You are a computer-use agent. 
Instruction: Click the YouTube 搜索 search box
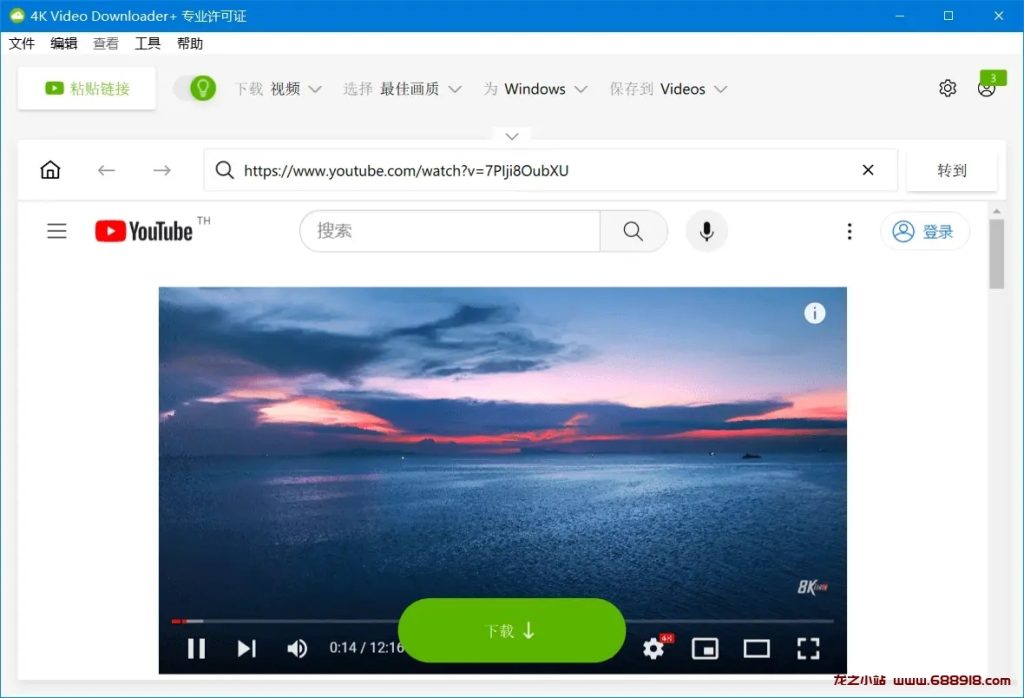point(450,230)
